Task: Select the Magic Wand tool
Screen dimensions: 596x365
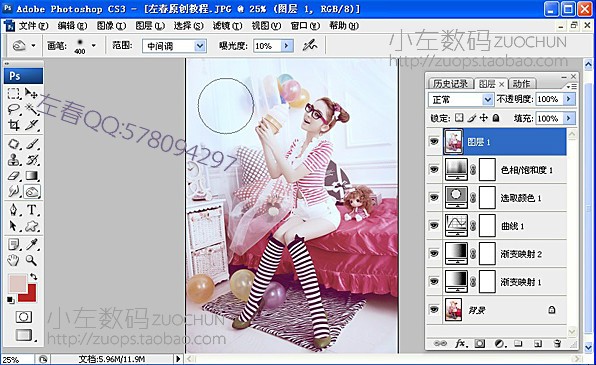Action: point(32,110)
